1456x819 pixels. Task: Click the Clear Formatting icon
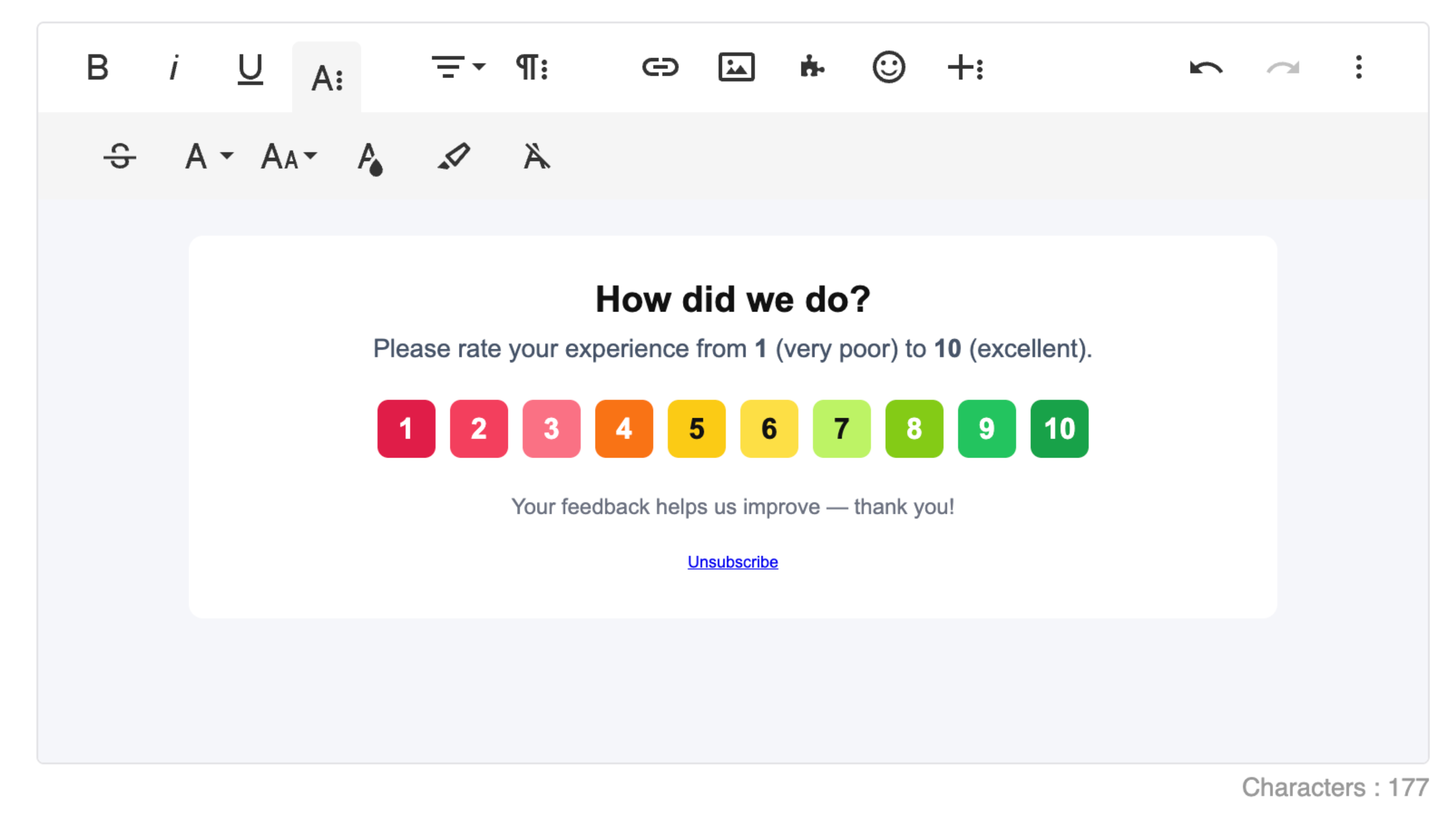point(536,156)
